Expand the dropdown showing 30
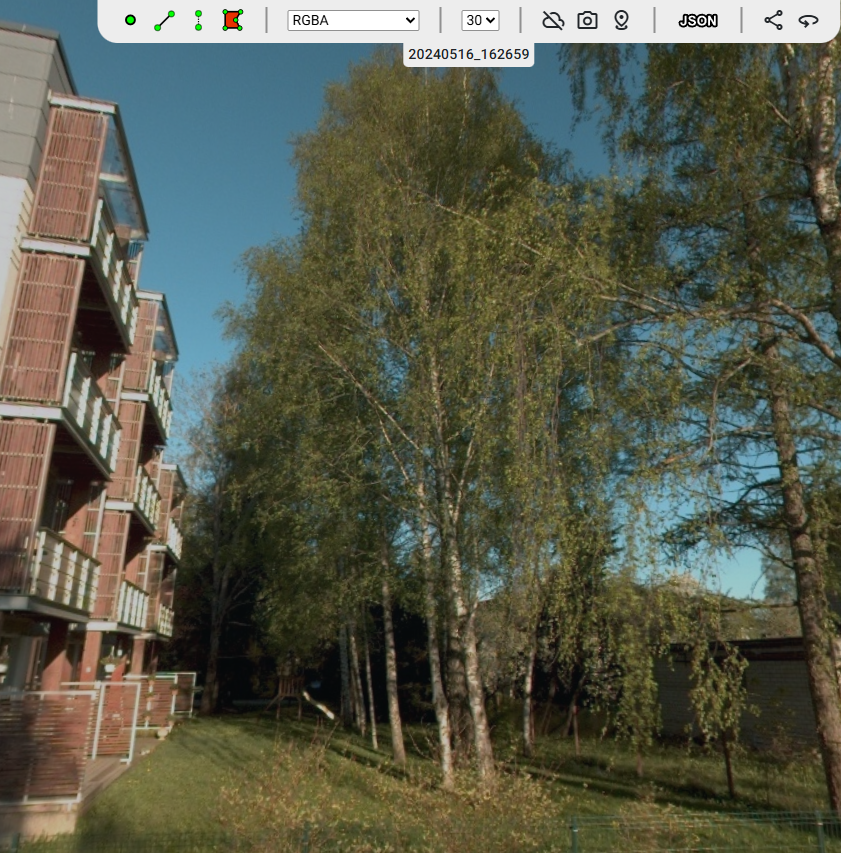 (480, 20)
